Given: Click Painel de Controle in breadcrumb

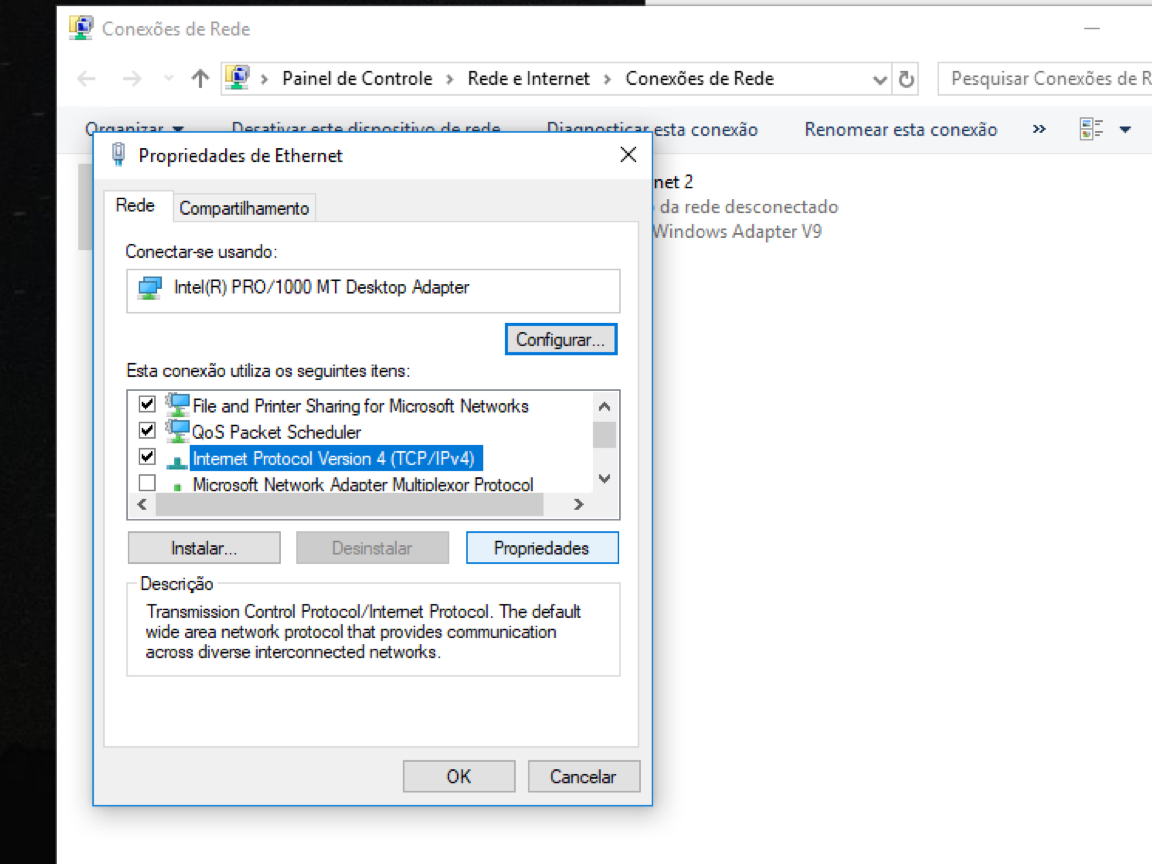Looking at the screenshot, I should coord(357,79).
